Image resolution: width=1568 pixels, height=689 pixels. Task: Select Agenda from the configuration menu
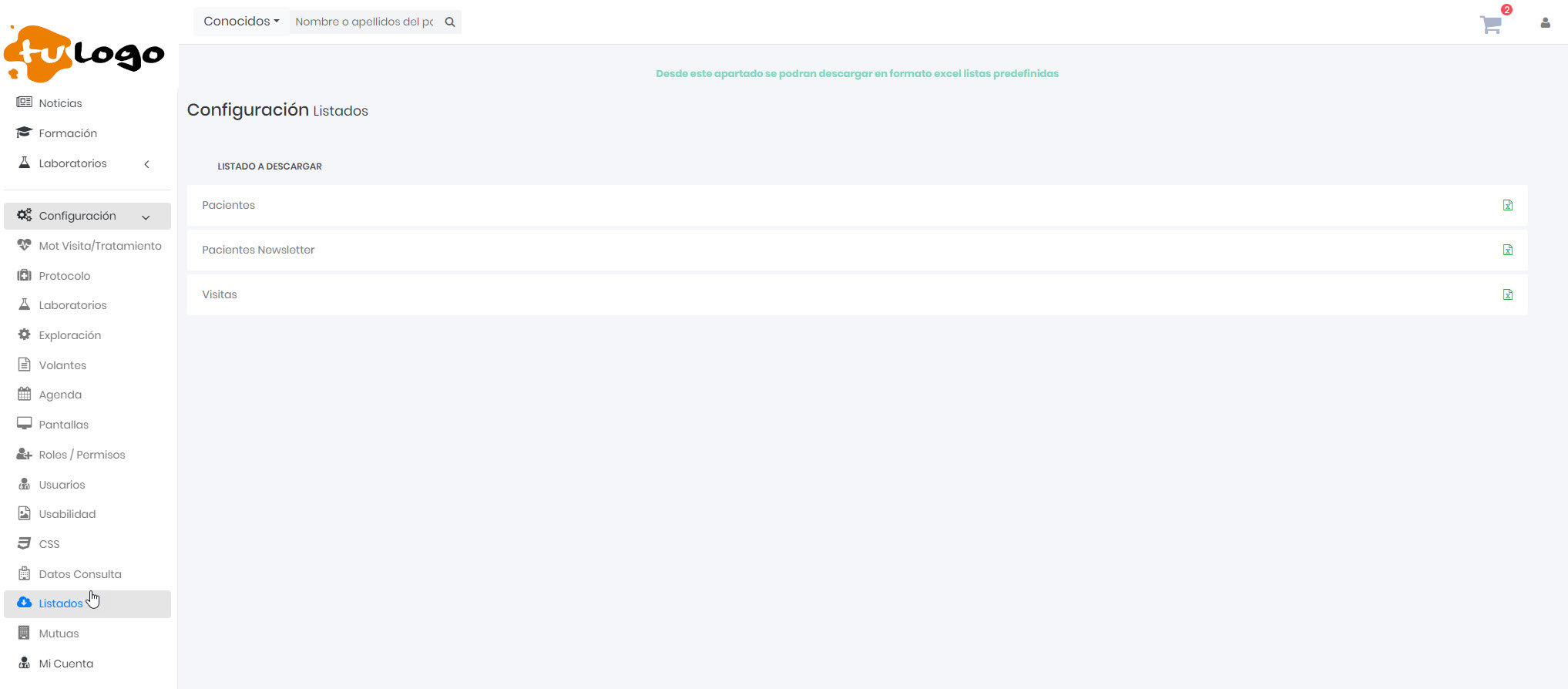60,395
